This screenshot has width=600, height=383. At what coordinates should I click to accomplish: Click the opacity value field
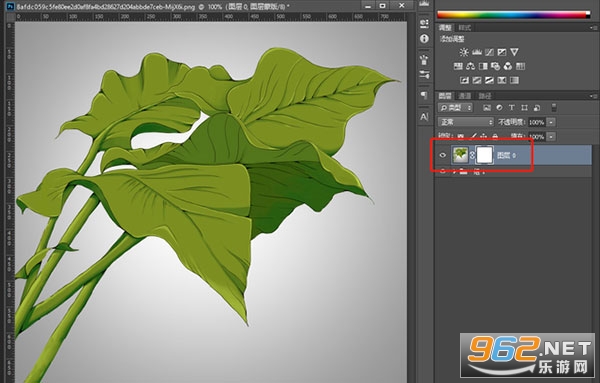(x=537, y=122)
